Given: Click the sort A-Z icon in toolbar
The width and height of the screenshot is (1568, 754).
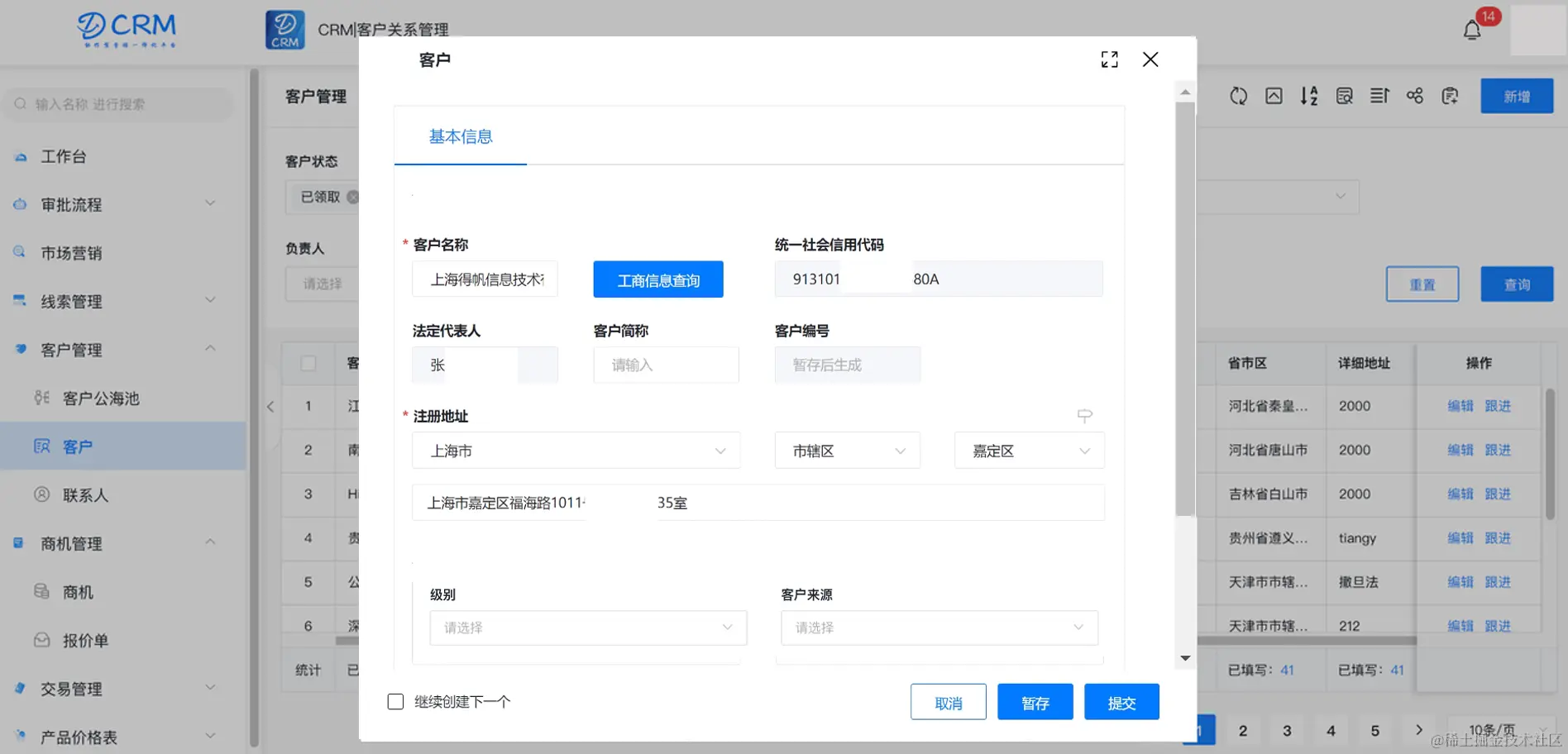Looking at the screenshot, I should point(1309,96).
